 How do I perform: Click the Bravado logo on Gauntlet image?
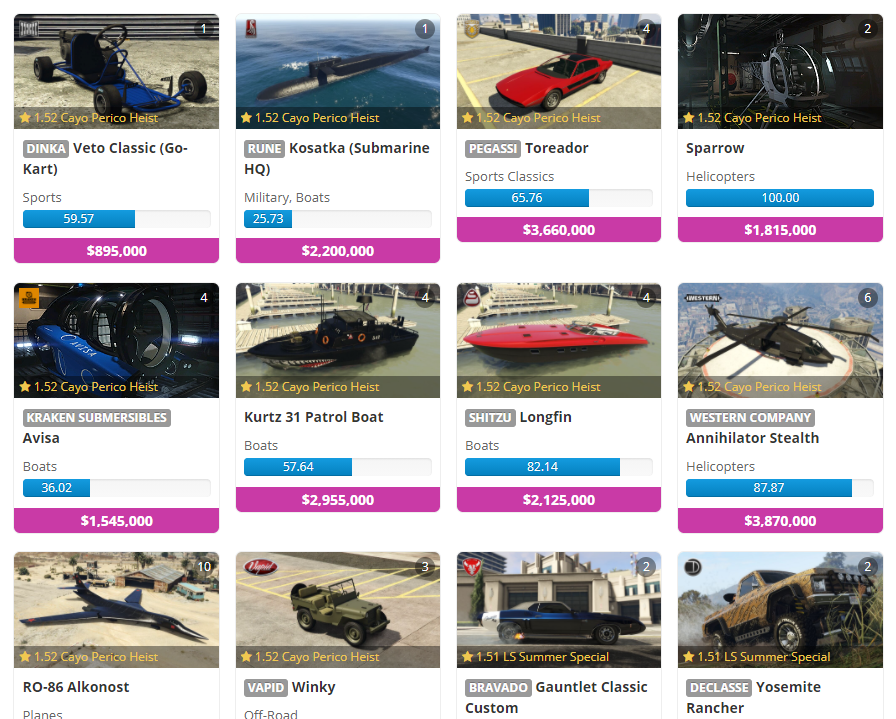coord(471,567)
